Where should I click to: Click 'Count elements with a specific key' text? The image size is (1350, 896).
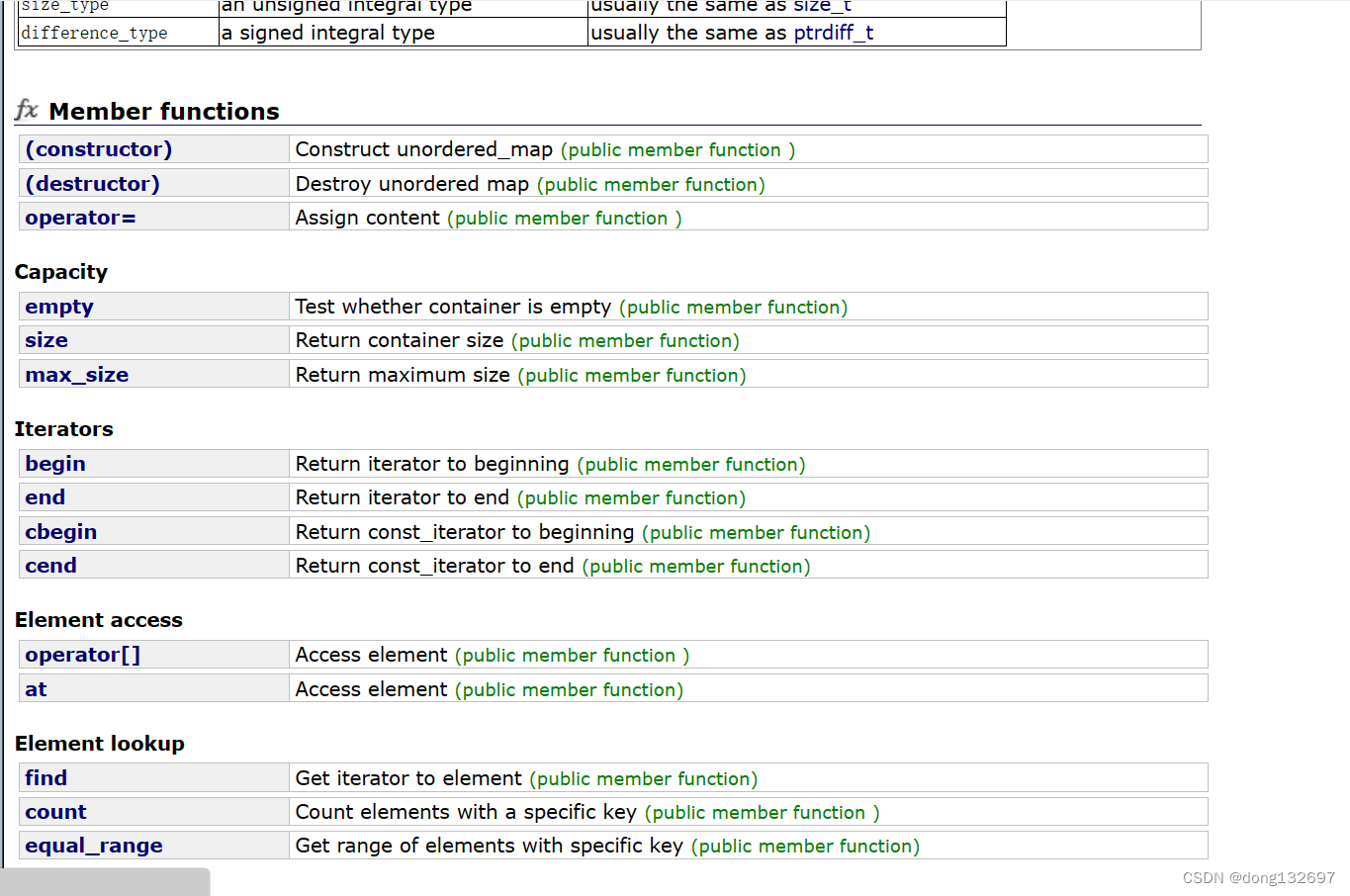coord(466,812)
